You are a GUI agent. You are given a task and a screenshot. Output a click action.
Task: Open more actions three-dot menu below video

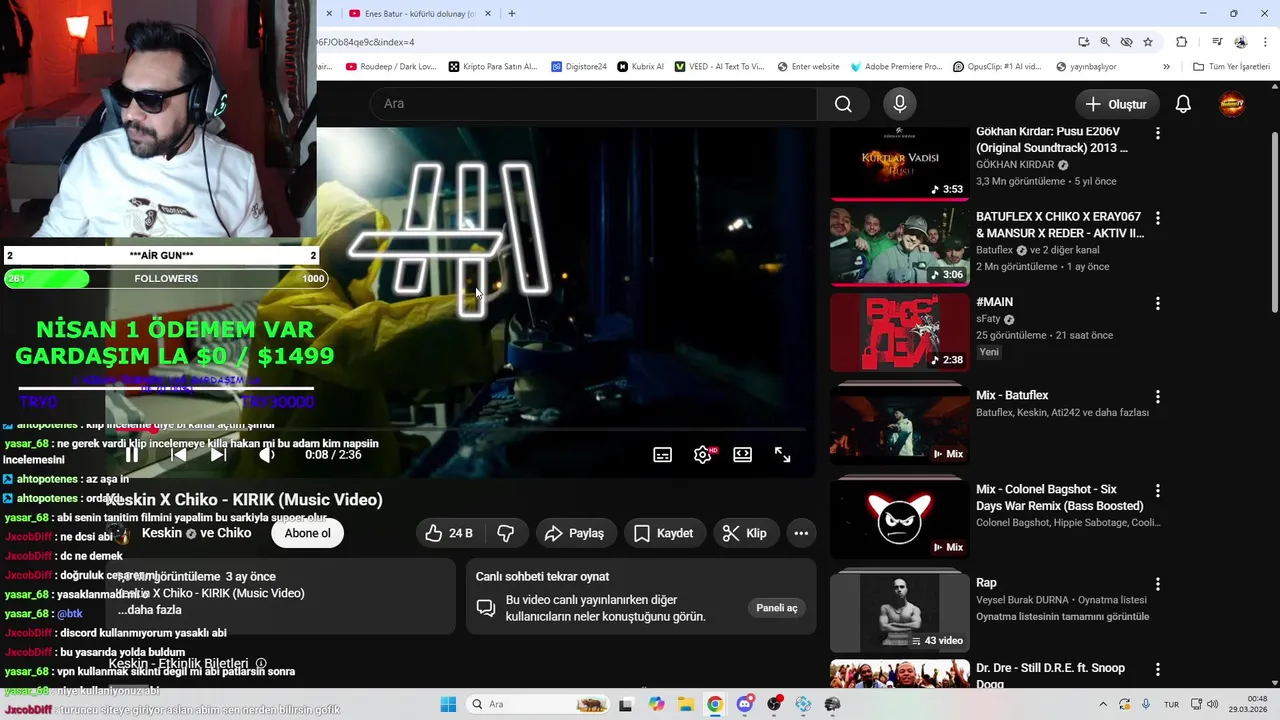[801, 533]
